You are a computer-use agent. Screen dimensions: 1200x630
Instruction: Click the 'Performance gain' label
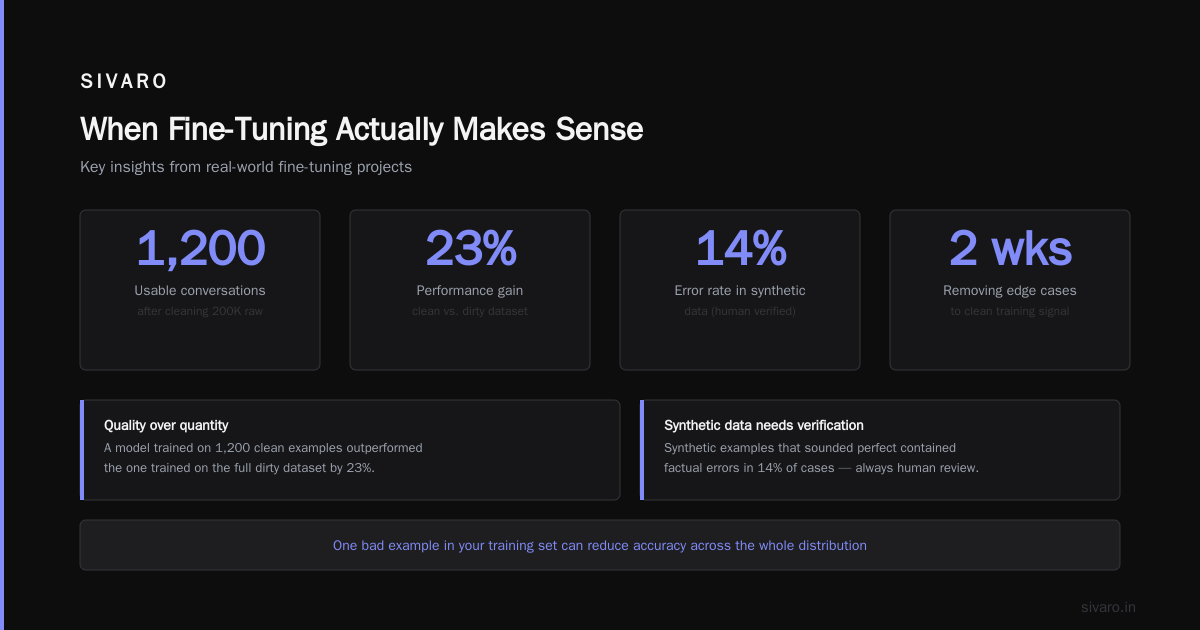pyautogui.click(x=470, y=291)
